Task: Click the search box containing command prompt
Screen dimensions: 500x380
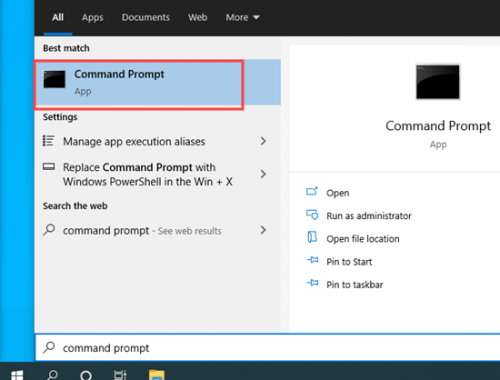Action: click(268, 348)
